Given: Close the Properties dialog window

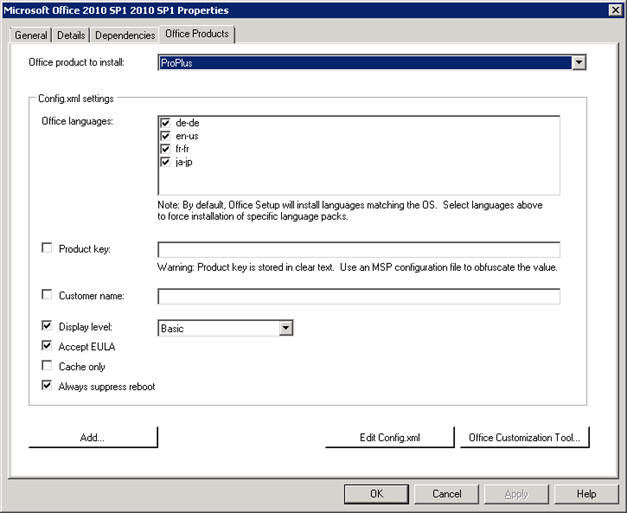Looking at the screenshot, I should click(x=615, y=10).
